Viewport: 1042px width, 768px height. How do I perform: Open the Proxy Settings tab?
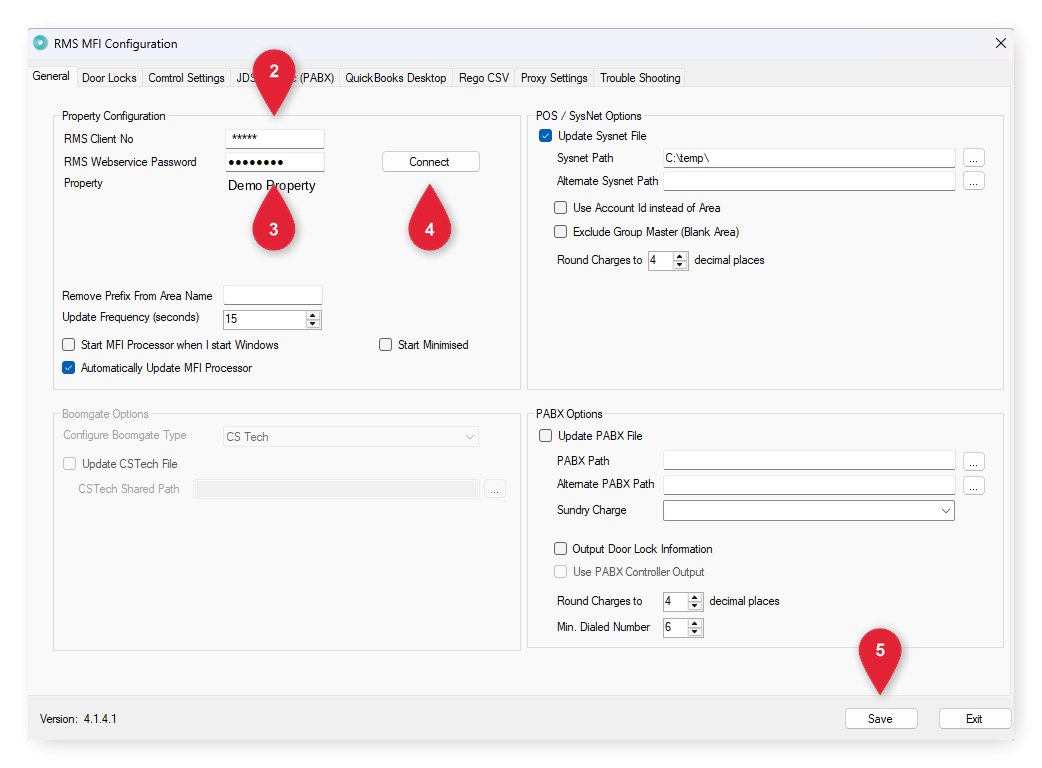click(x=554, y=78)
